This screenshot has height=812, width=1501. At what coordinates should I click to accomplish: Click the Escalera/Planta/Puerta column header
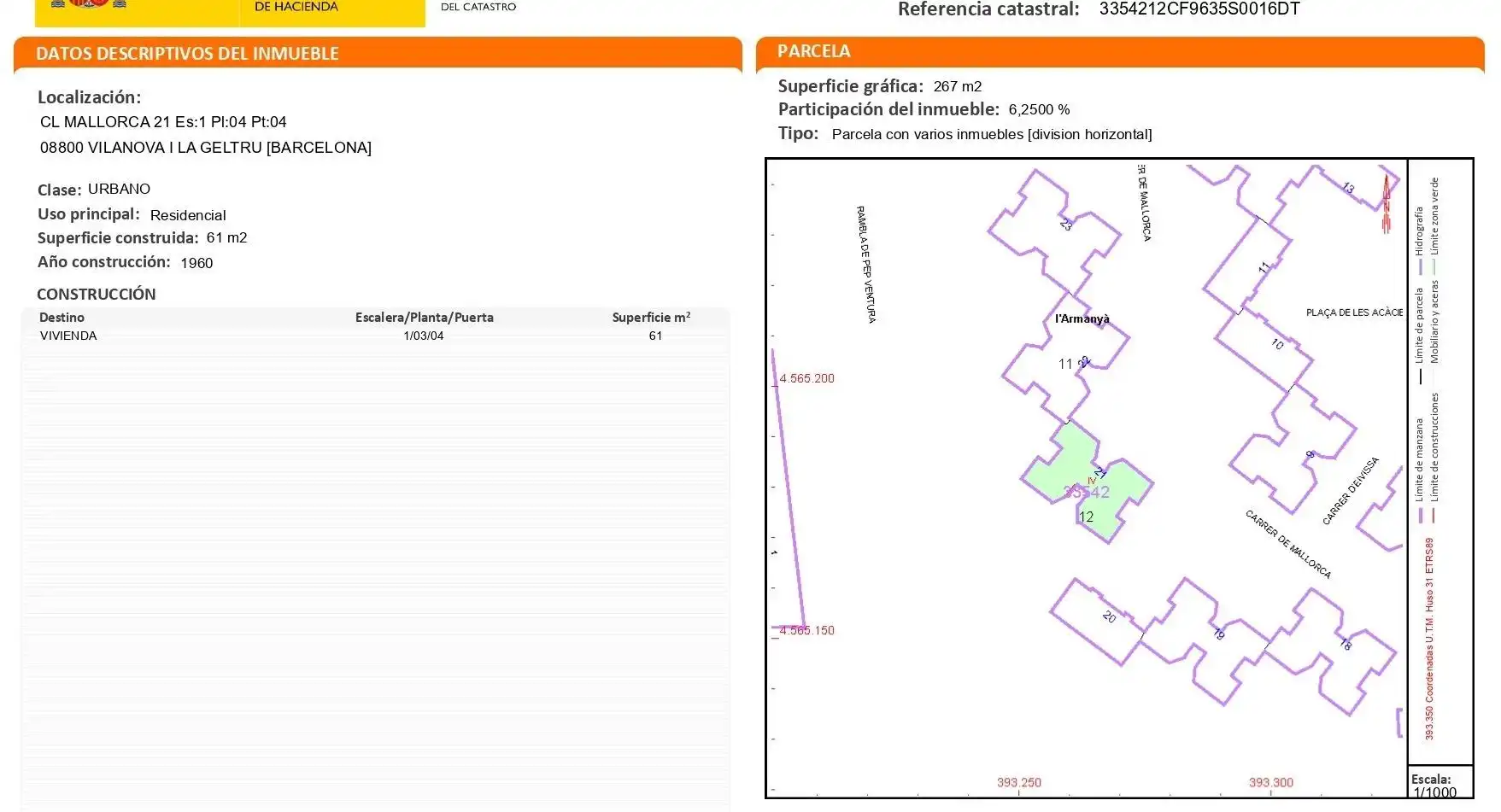[x=424, y=318]
